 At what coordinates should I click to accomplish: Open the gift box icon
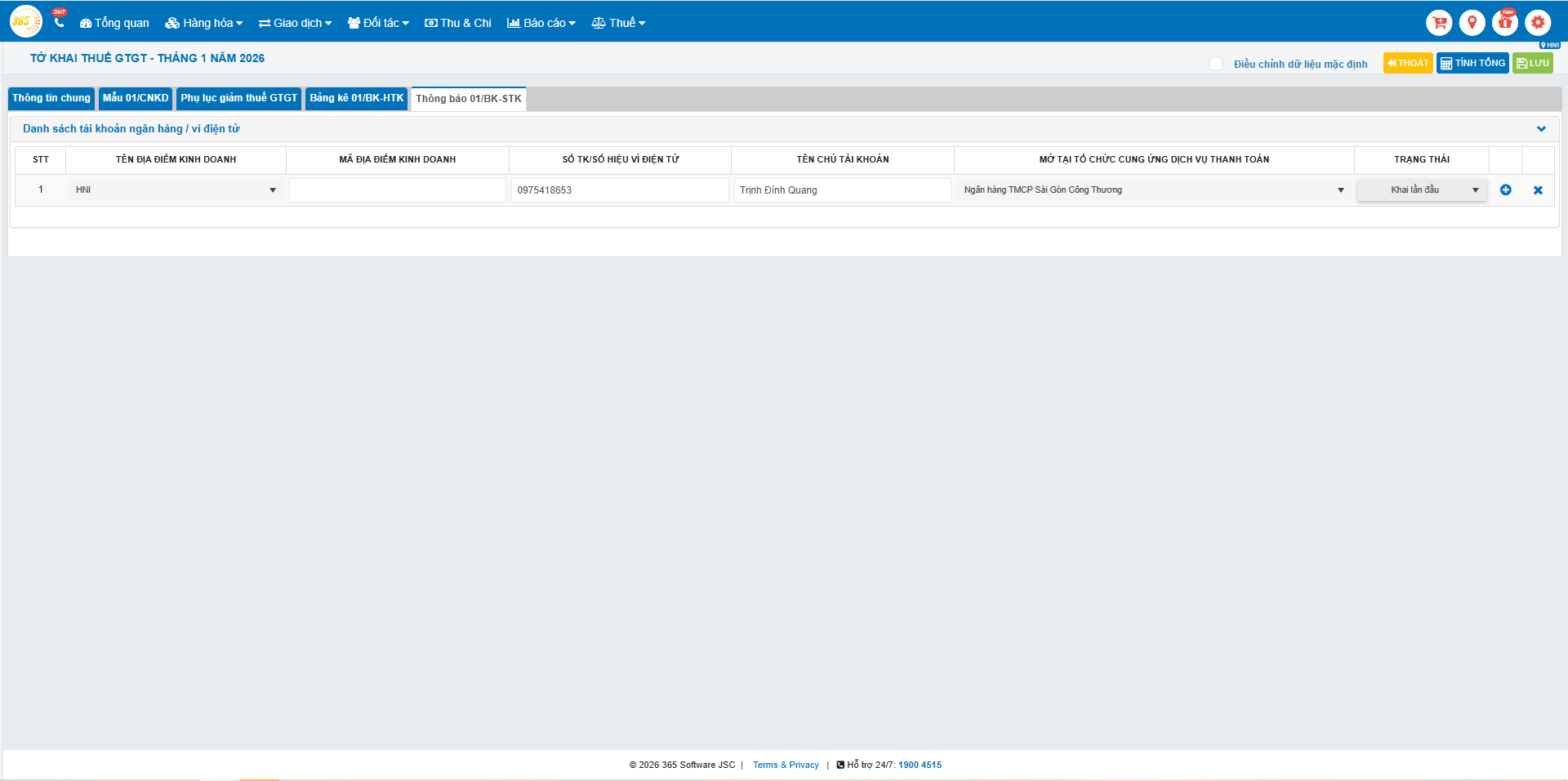[x=1504, y=23]
